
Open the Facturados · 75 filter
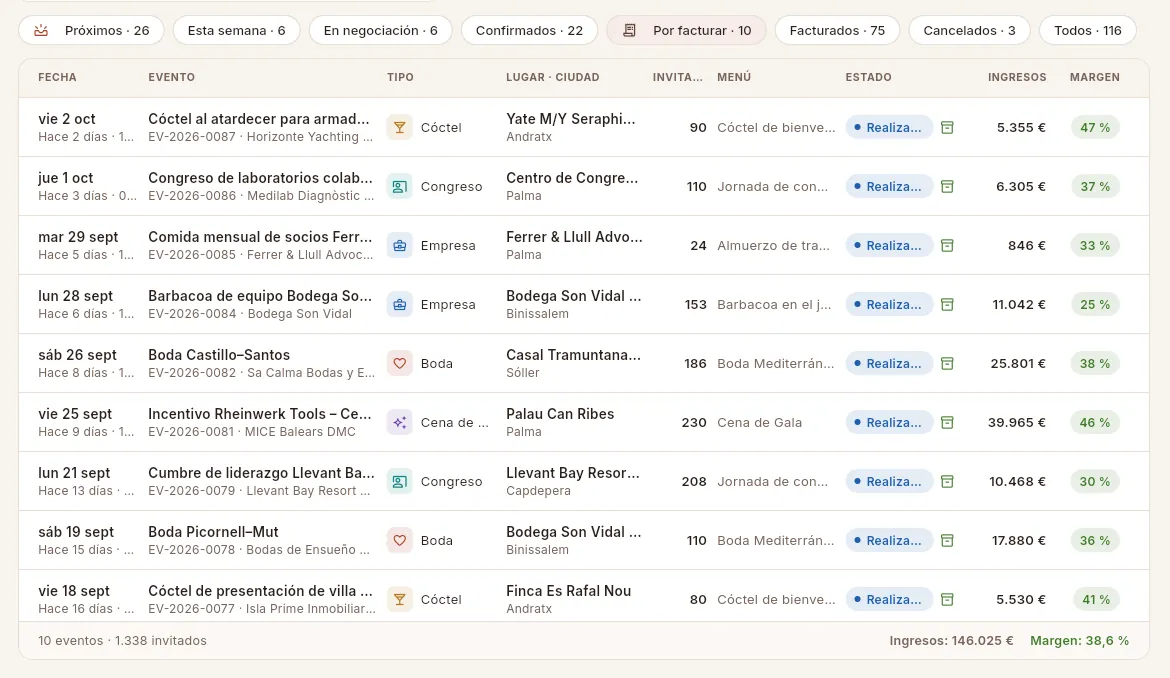tap(837, 31)
